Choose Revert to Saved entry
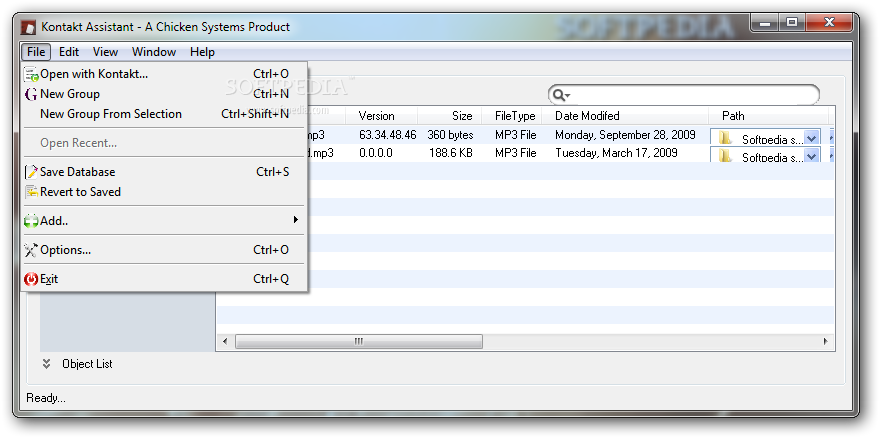880x438 pixels. click(x=164, y=192)
